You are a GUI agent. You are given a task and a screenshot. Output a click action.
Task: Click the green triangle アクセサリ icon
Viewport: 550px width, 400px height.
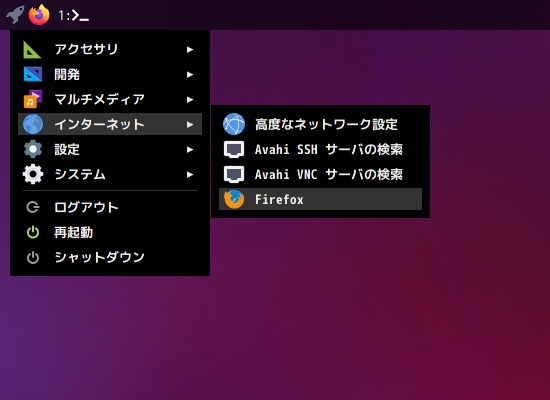pyautogui.click(x=32, y=49)
